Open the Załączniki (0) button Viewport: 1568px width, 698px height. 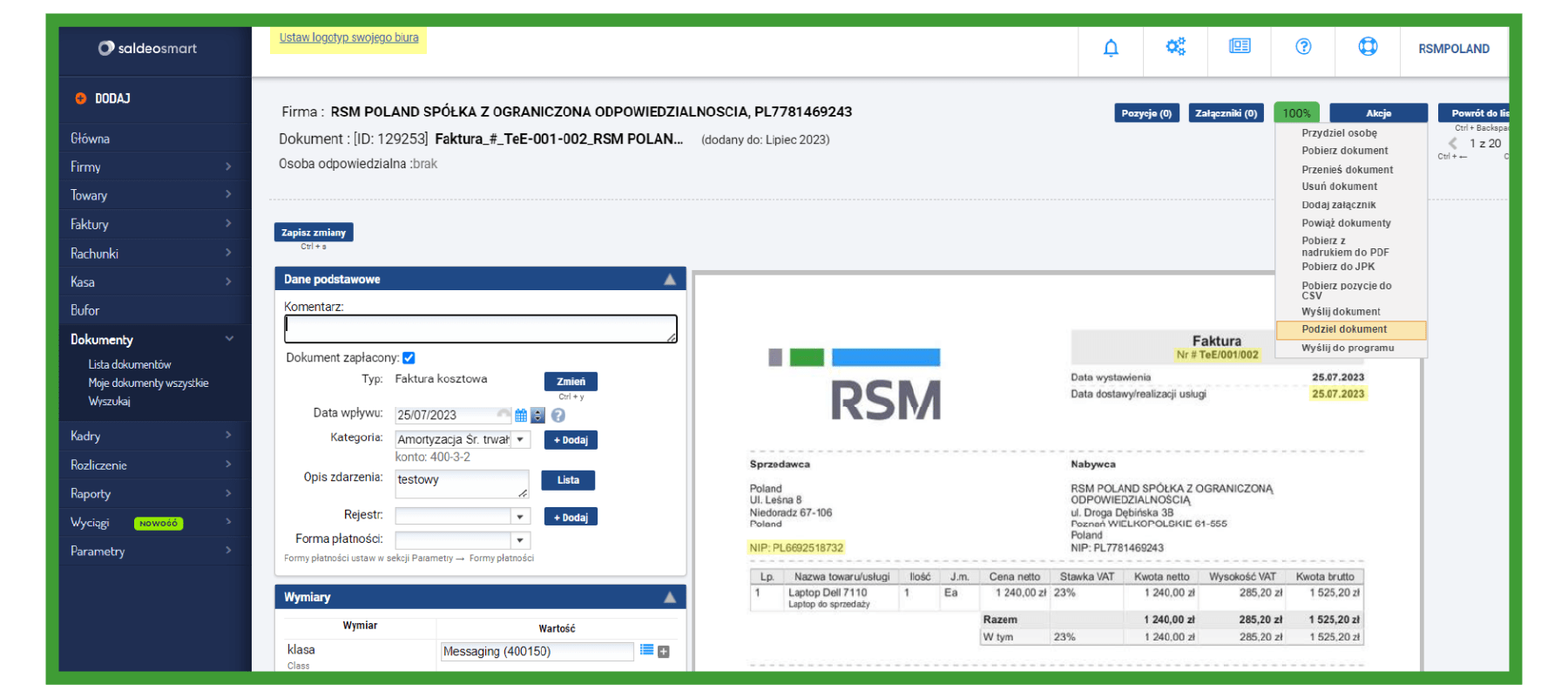click(1226, 113)
